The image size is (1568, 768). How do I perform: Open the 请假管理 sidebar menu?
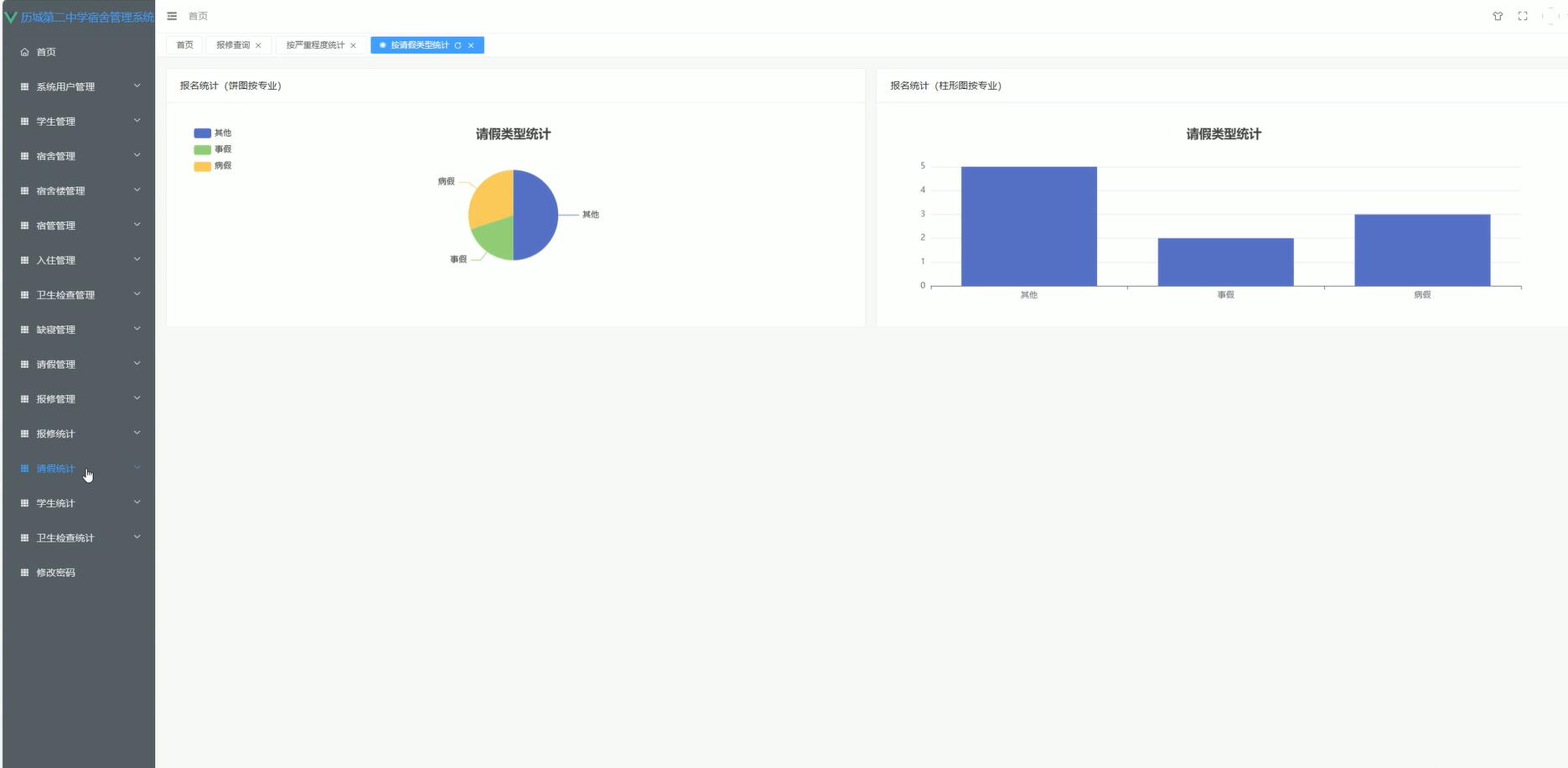click(x=80, y=364)
